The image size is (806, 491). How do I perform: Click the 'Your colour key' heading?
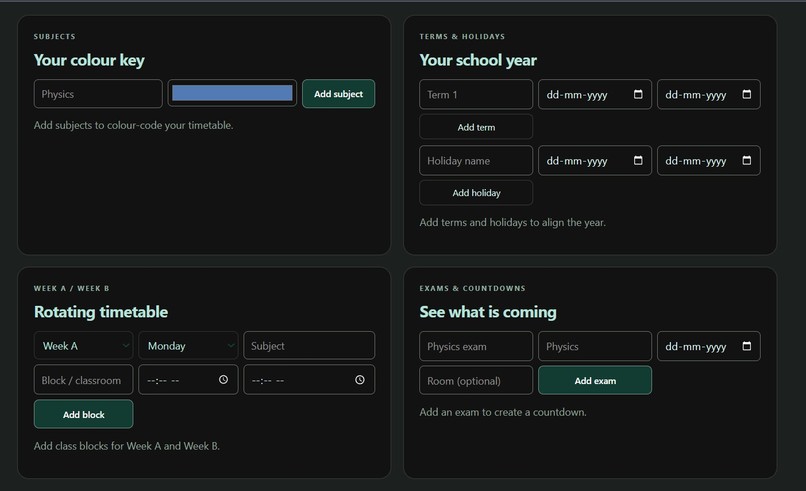89,60
